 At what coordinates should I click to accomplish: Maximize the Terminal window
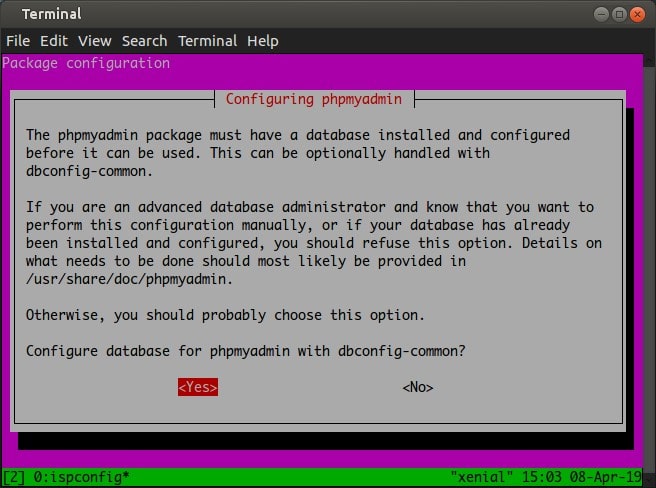[619, 15]
